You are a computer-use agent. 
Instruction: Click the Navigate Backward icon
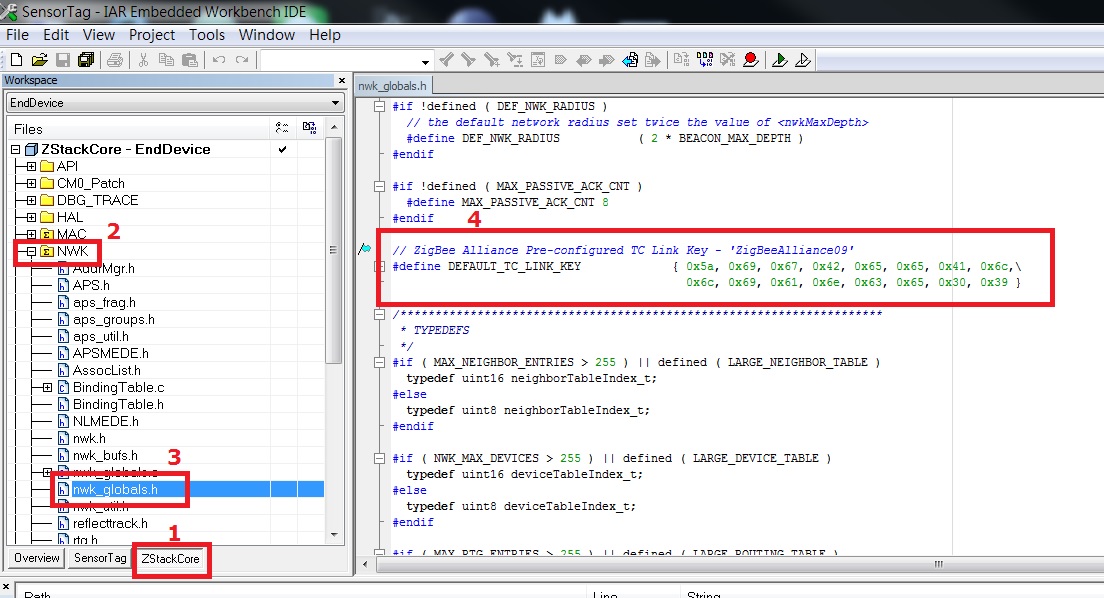click(630, 60)
